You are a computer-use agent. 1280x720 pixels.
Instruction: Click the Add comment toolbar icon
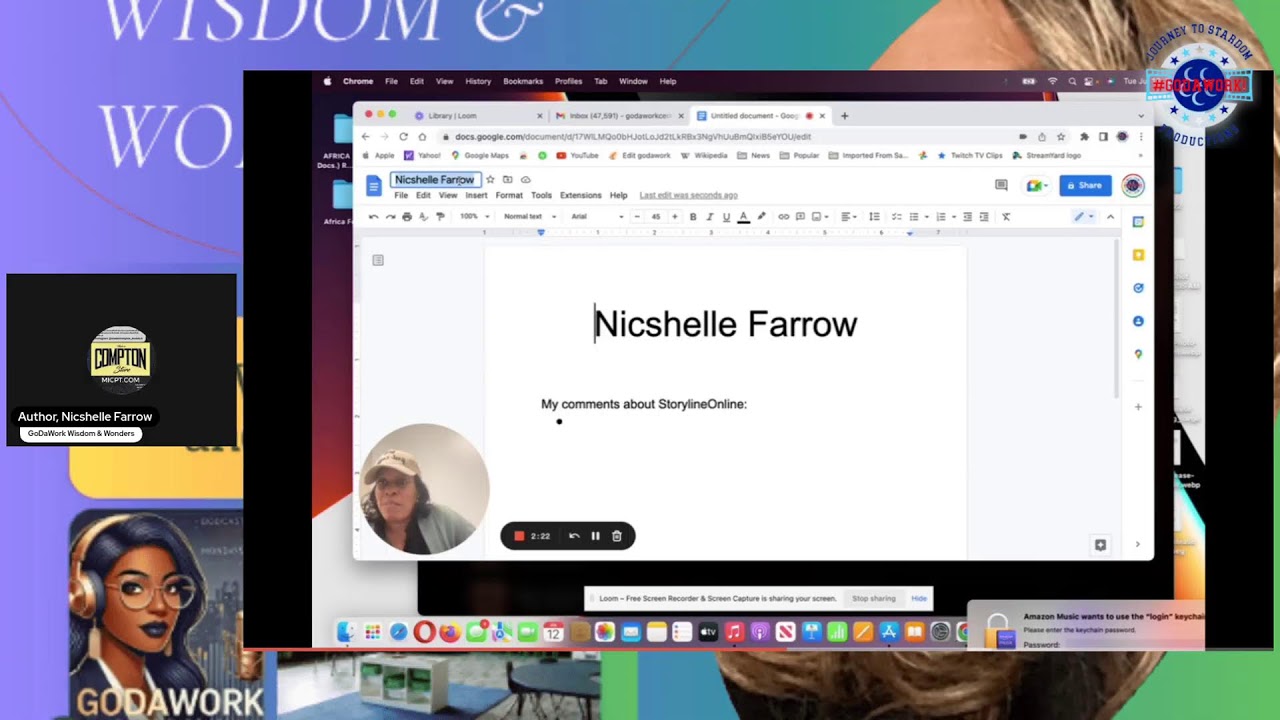800,217
